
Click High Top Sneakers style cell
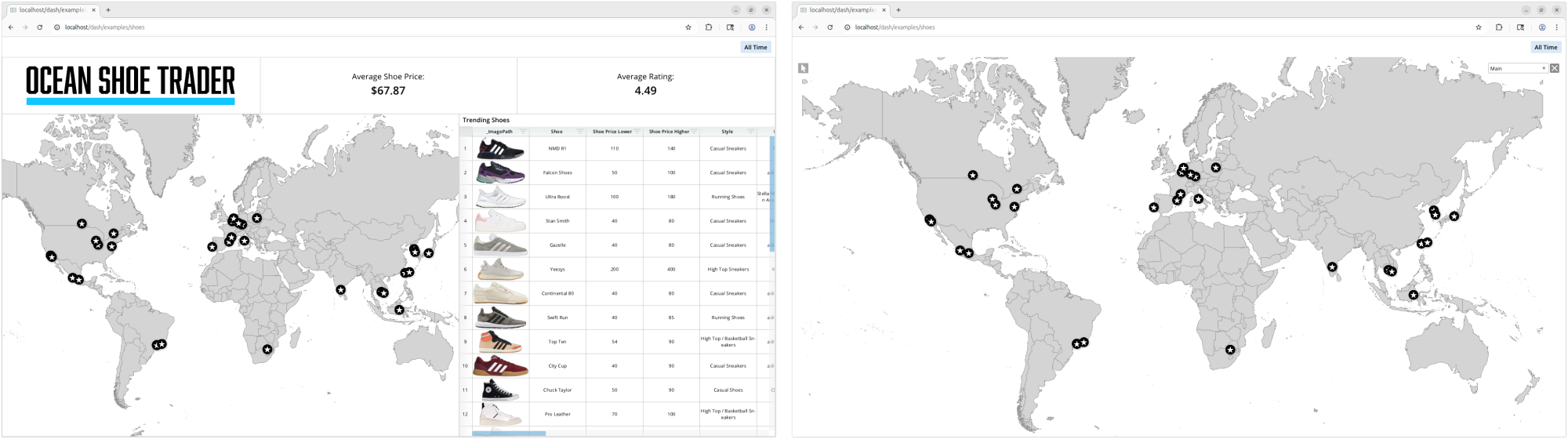coord(728,269)
